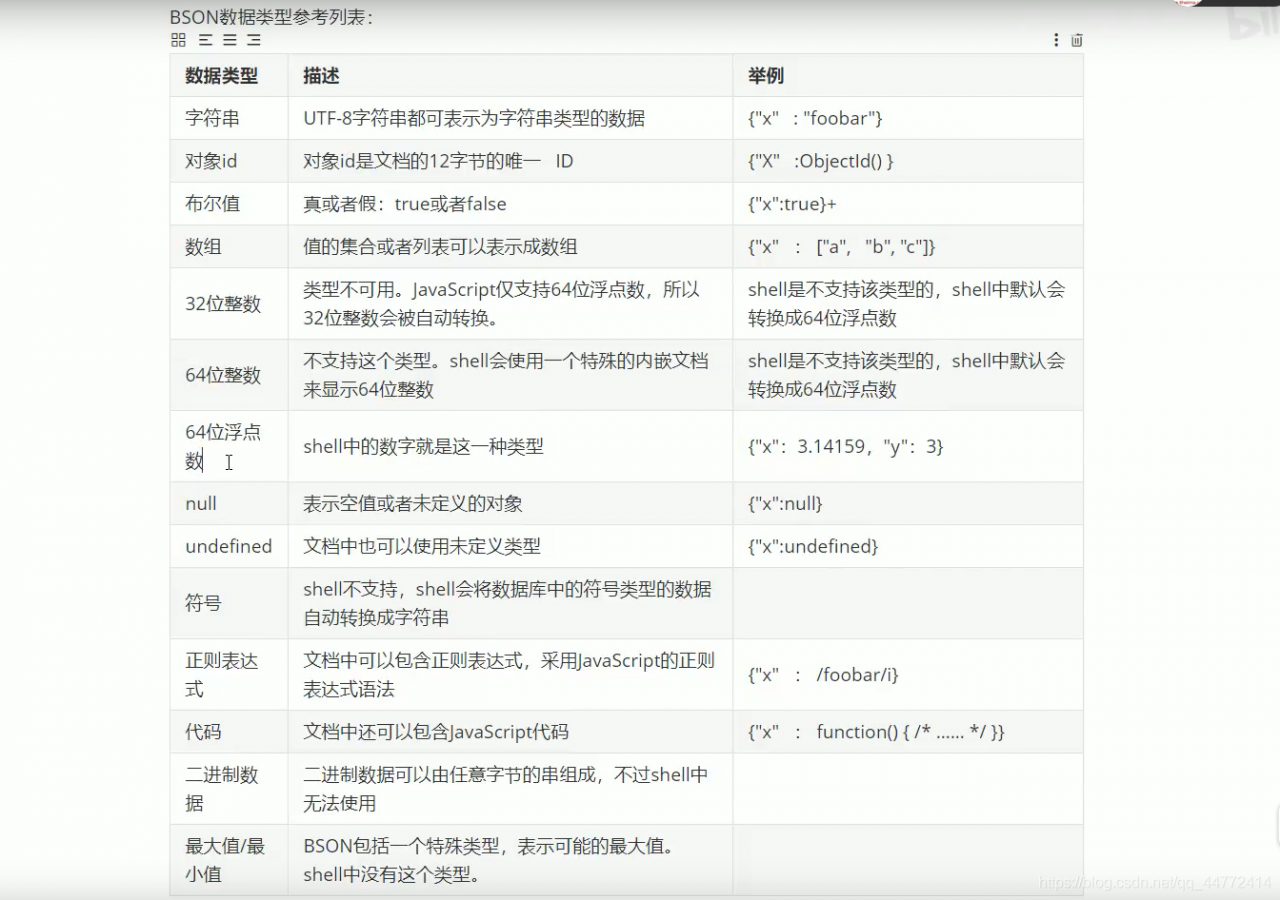
Task: Click the null type cell
Action: tap(199, 503)
